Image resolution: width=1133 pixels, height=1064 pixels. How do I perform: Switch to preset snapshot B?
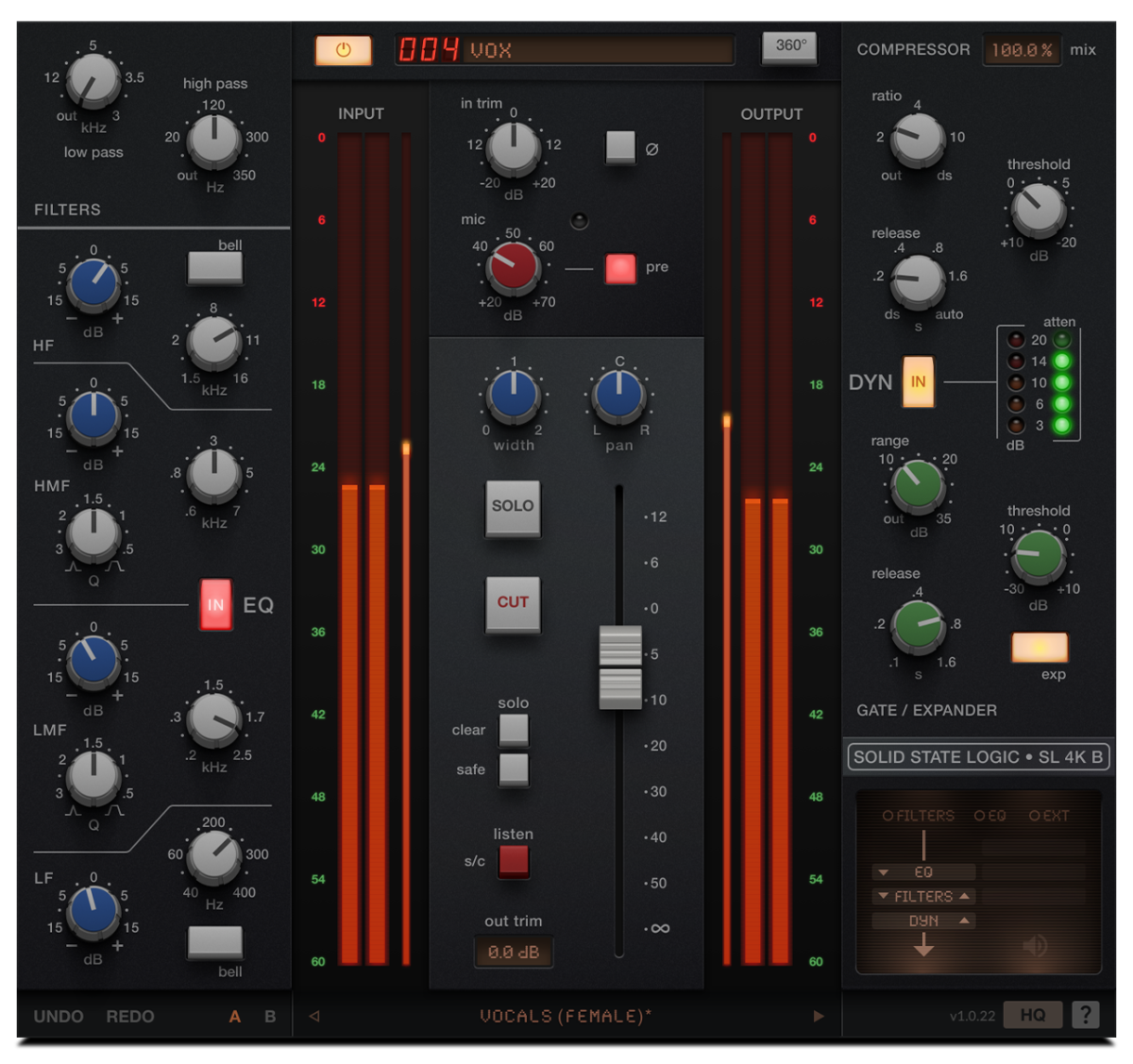coord(268,1016)
